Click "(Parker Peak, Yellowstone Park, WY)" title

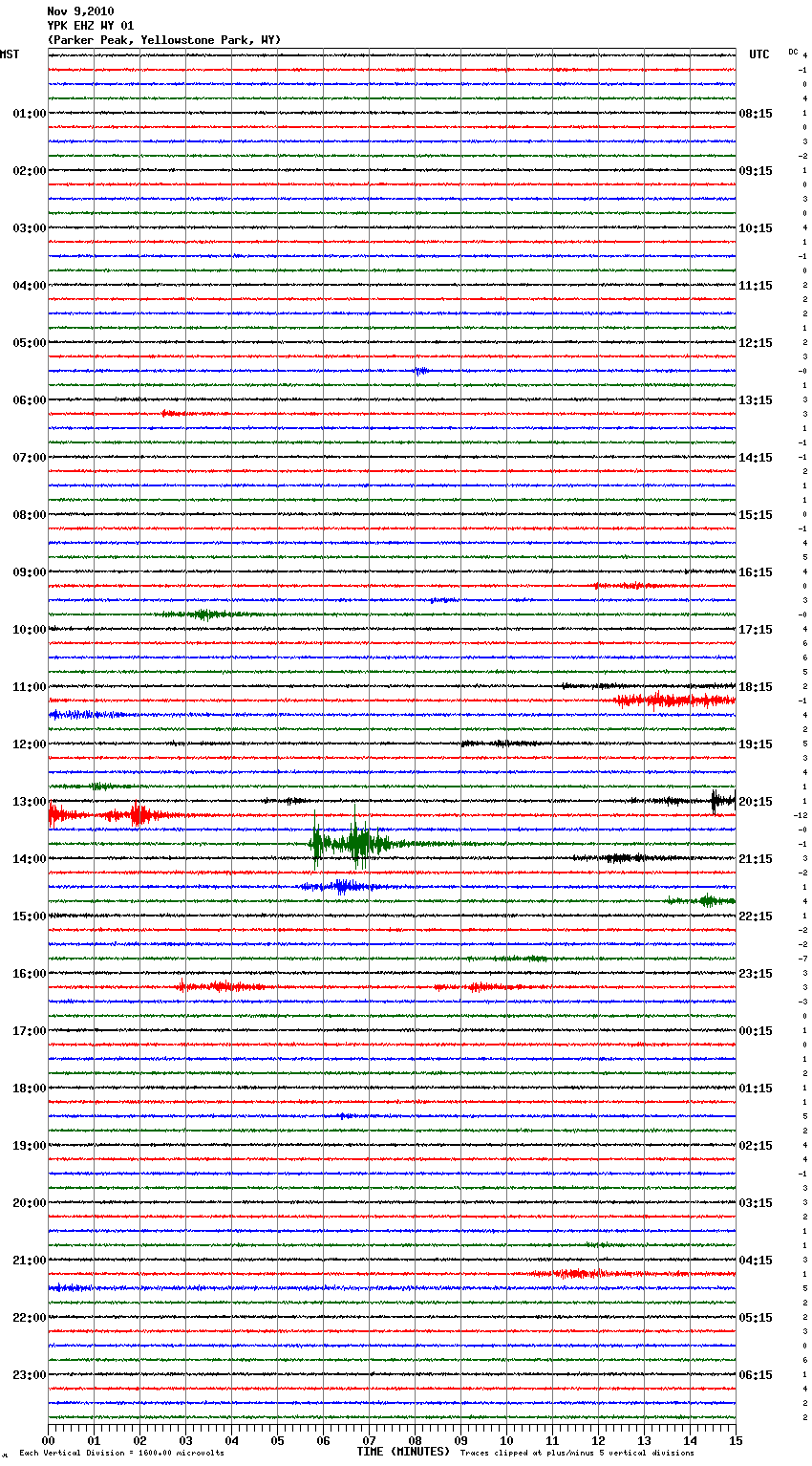tap(164, 40)
